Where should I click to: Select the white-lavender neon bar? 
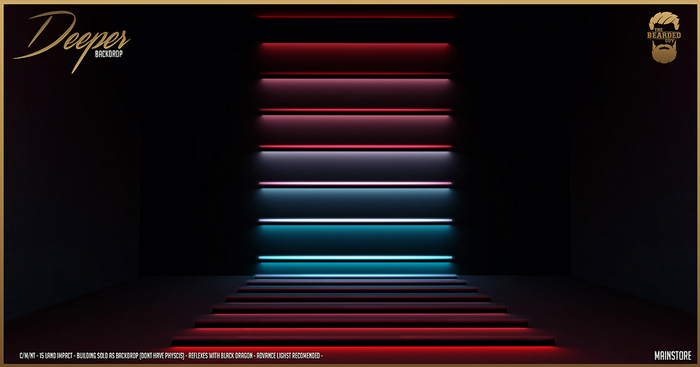pos(355,220)
